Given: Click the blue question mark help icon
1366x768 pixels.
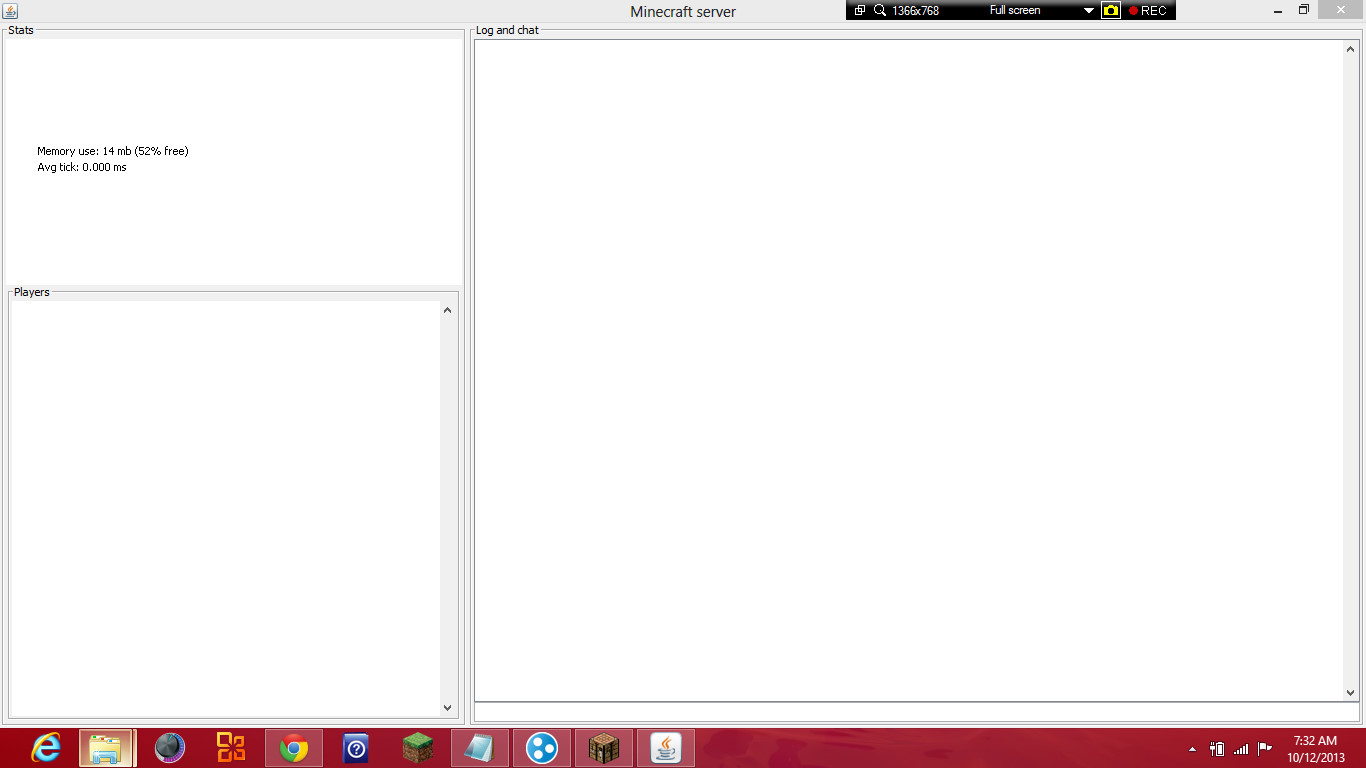Looking at the screenshot, I should (356, 748).
